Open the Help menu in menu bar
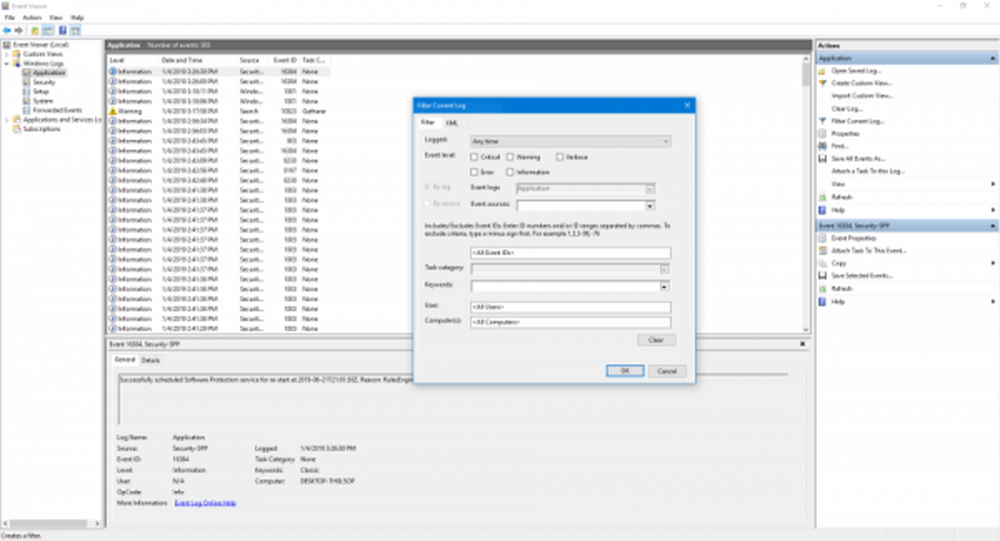This screenshot has height=541, width=1000. tap(77, 18)
